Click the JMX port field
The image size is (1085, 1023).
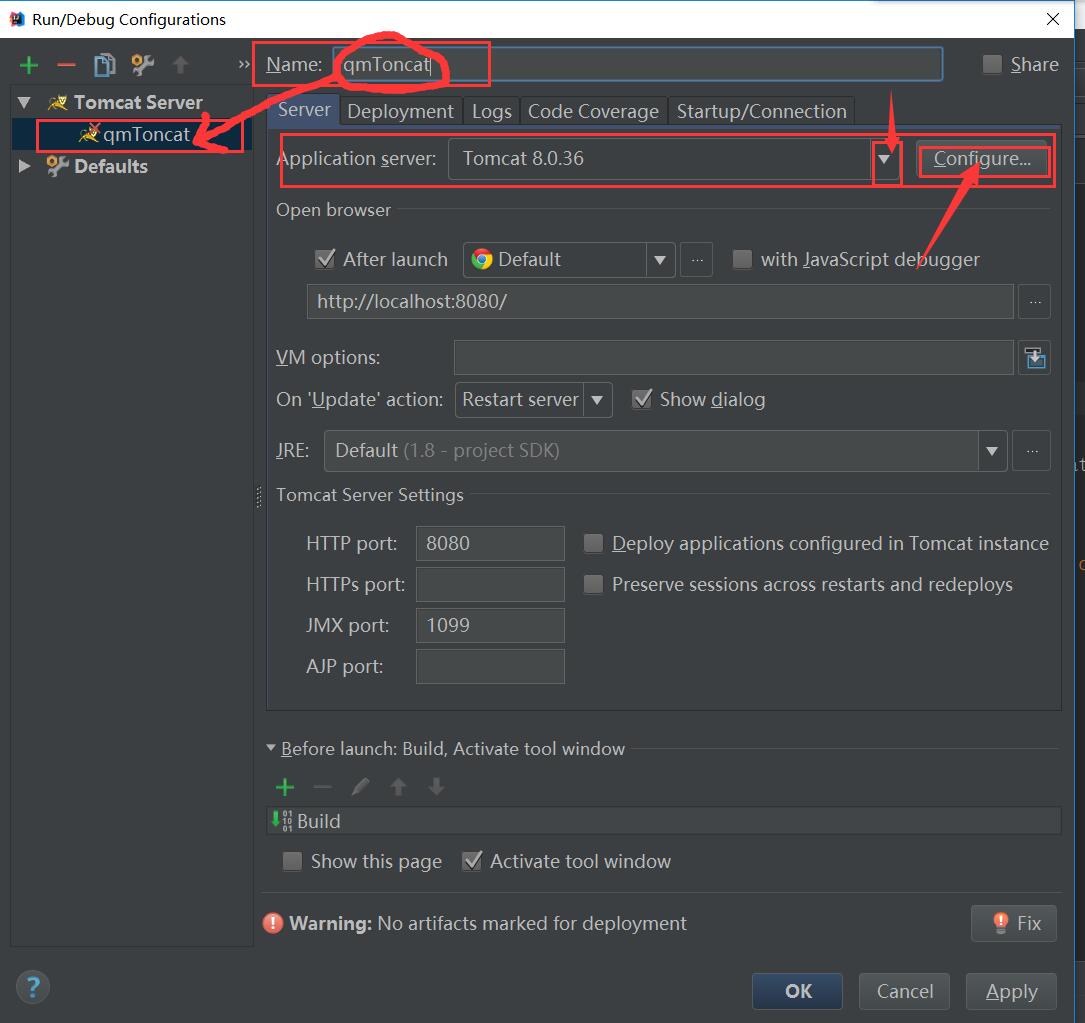click(x=490, y=625)
